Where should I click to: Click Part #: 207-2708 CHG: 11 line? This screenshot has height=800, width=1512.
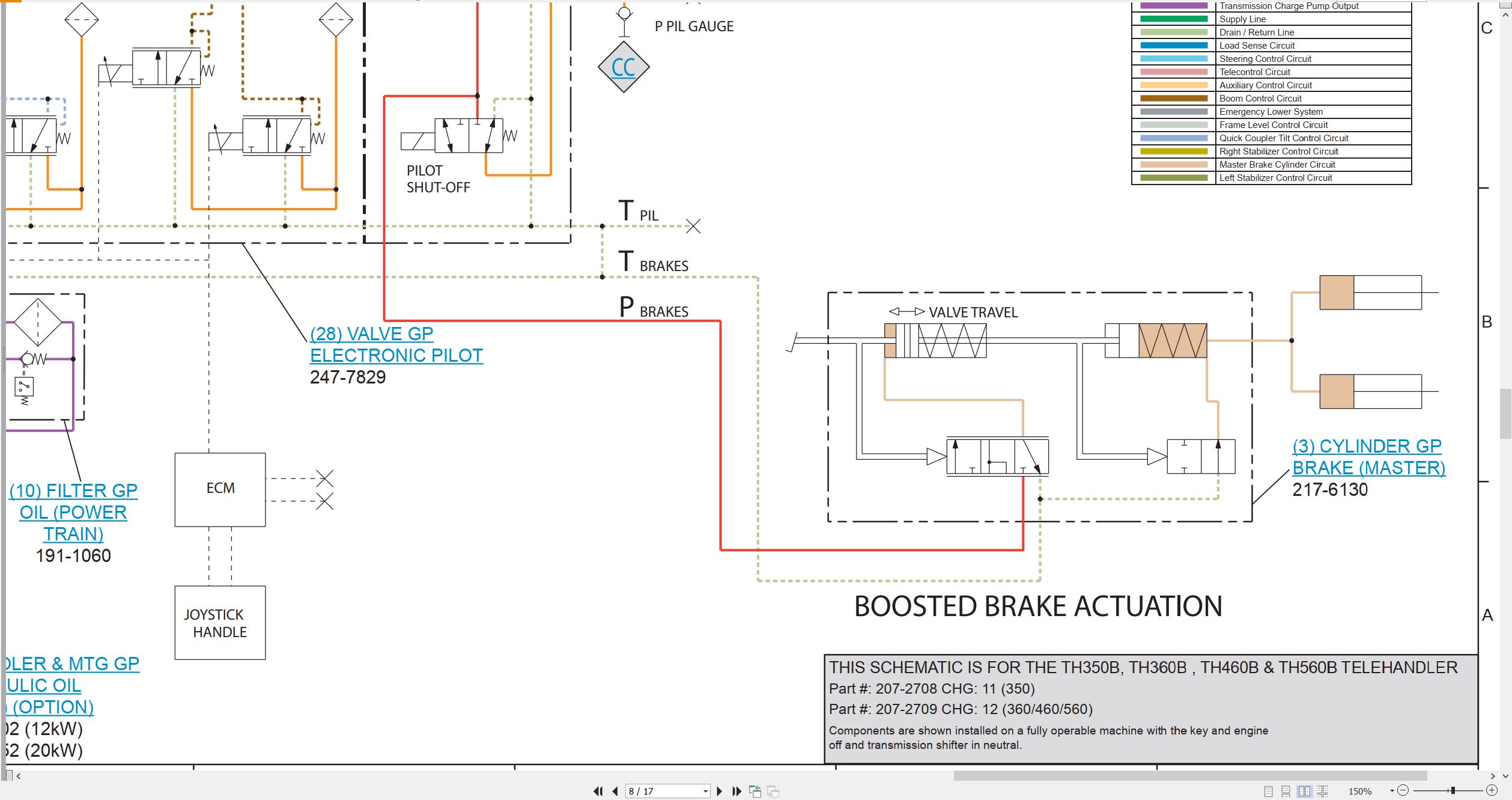point(932,689)
